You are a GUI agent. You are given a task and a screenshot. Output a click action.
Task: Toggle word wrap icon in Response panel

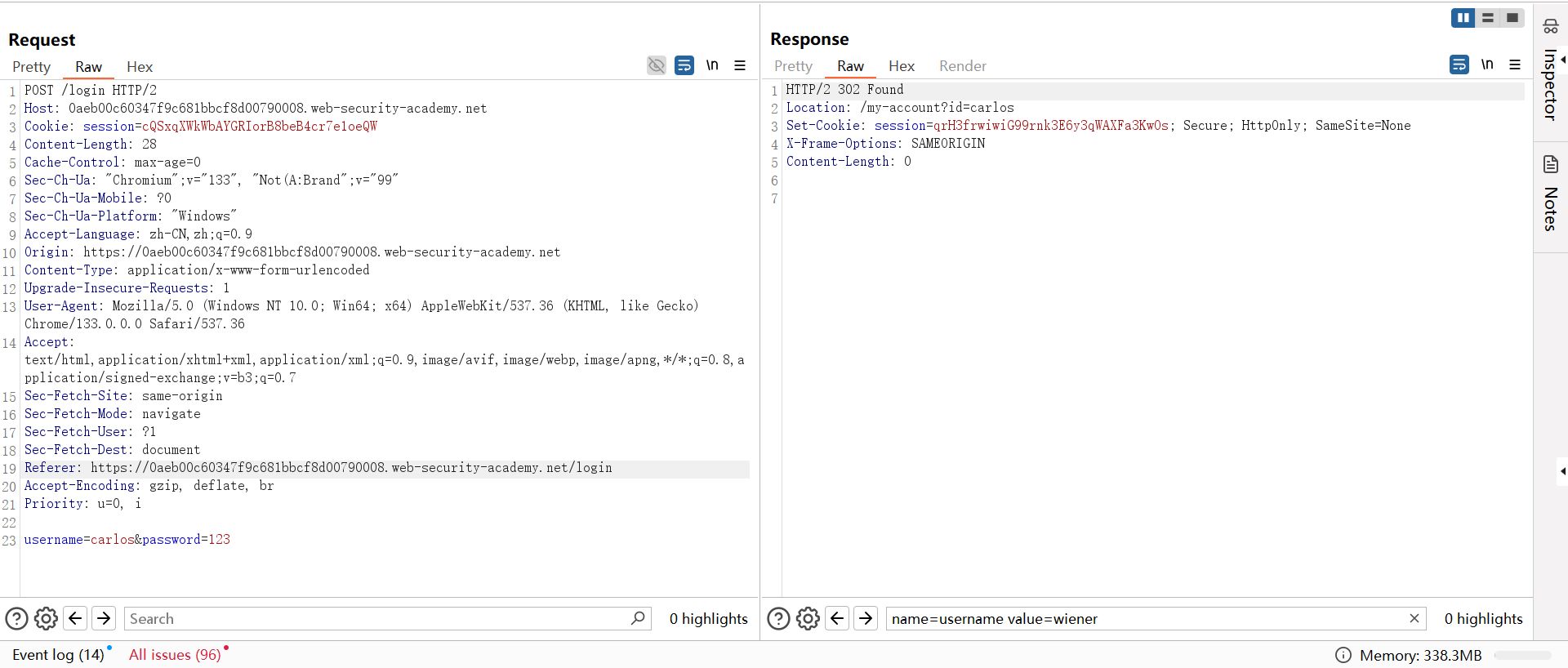[x=1459, y=65]
